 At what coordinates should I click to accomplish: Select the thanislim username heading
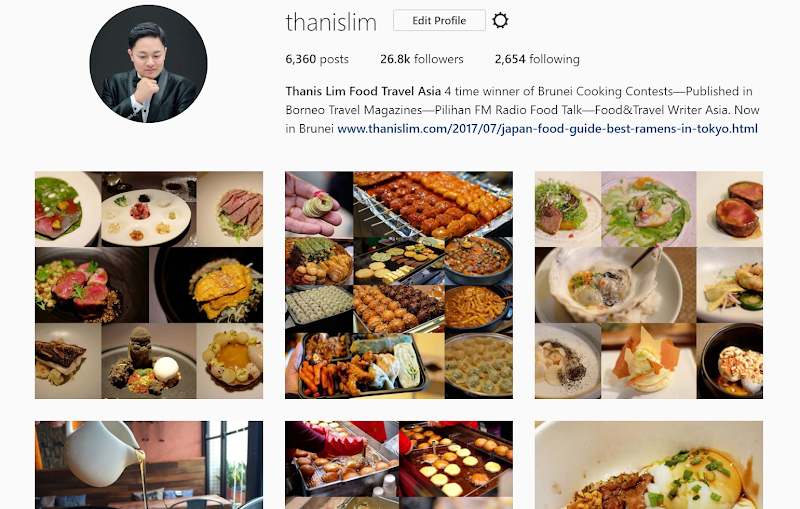point(331,22)
